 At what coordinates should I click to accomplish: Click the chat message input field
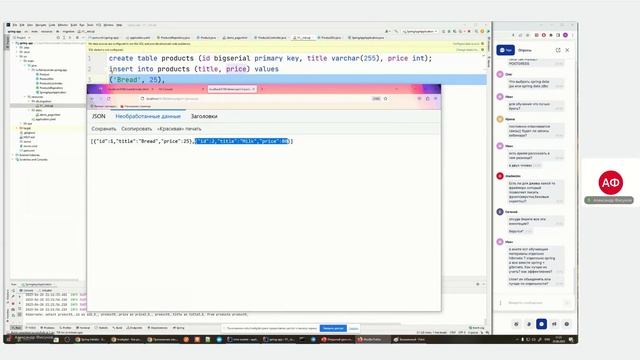pos(534,303)
